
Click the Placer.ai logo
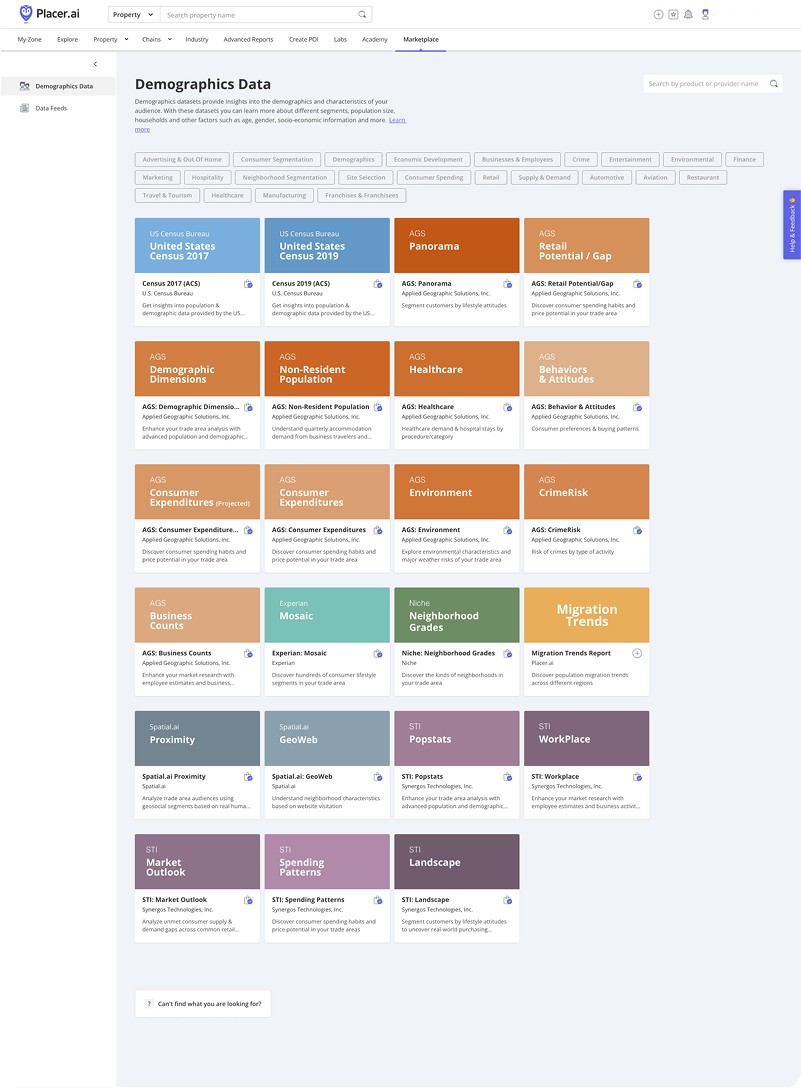(x=47, y=14)
